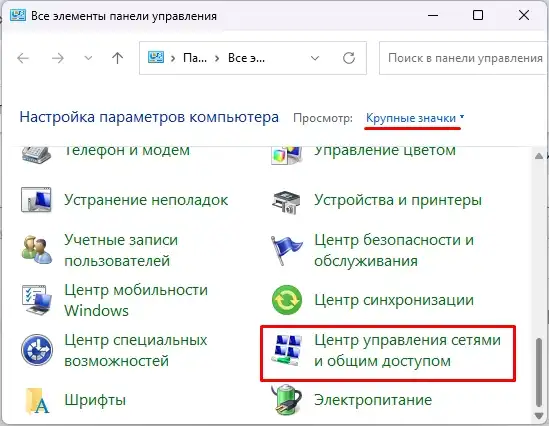Open the Учетные записи пользователей users icon

click(x=37, y=250)
